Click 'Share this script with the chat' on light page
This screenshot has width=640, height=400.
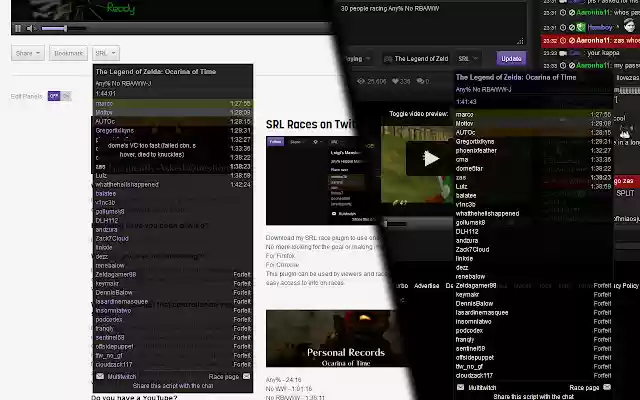point(173,386)
